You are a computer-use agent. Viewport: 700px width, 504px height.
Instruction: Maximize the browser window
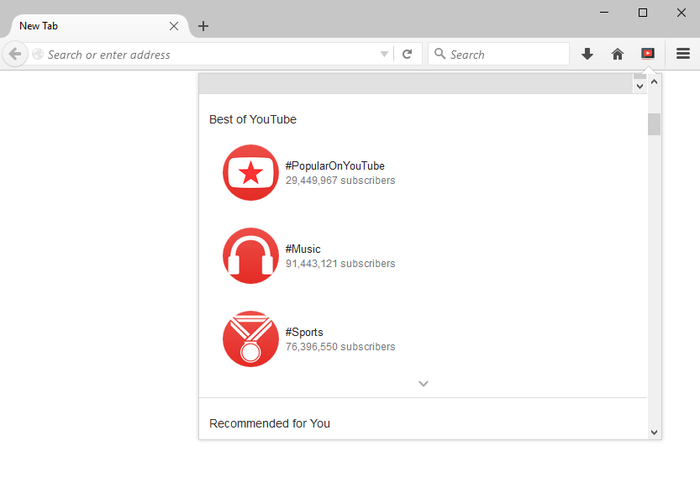point(642,12)
